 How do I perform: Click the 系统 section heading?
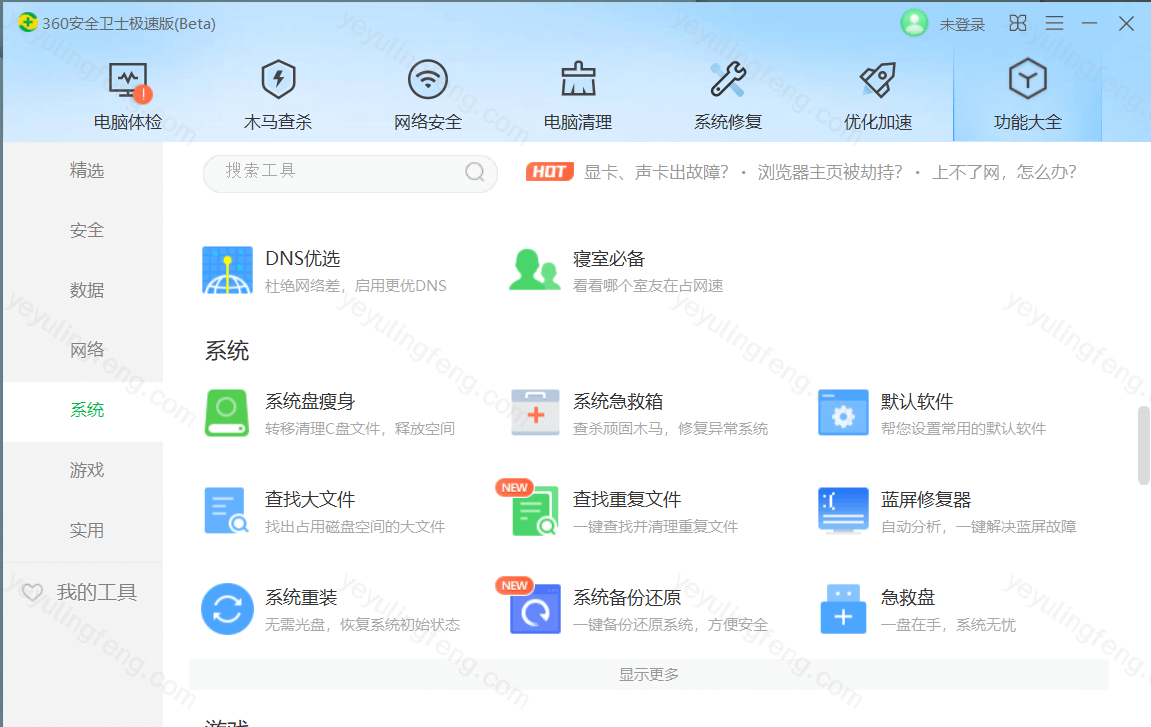(227, 351)
